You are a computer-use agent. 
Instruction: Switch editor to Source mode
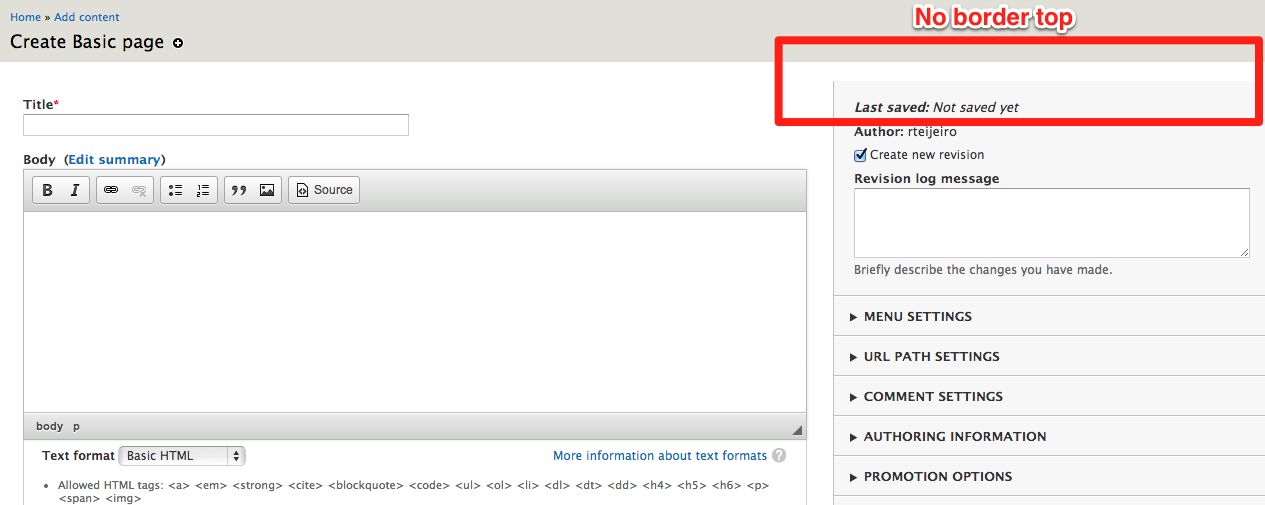[324, 190]
